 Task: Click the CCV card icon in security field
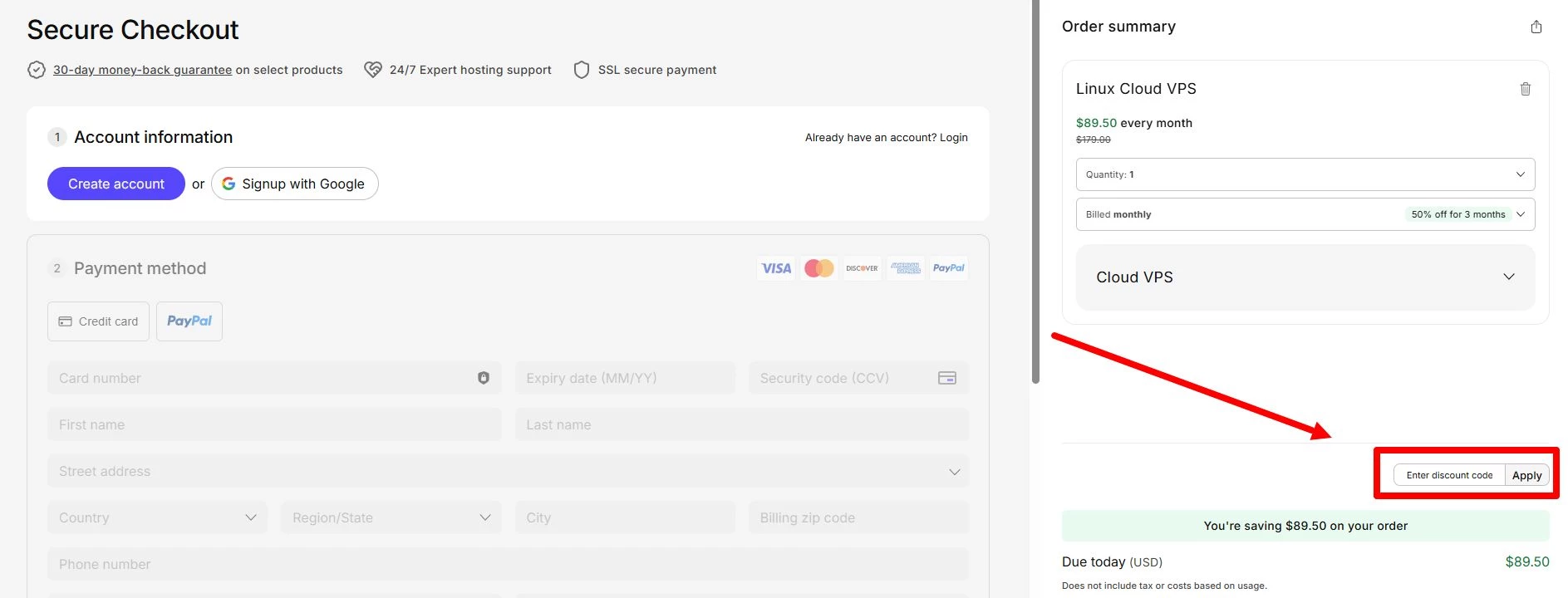click(946, 378)
